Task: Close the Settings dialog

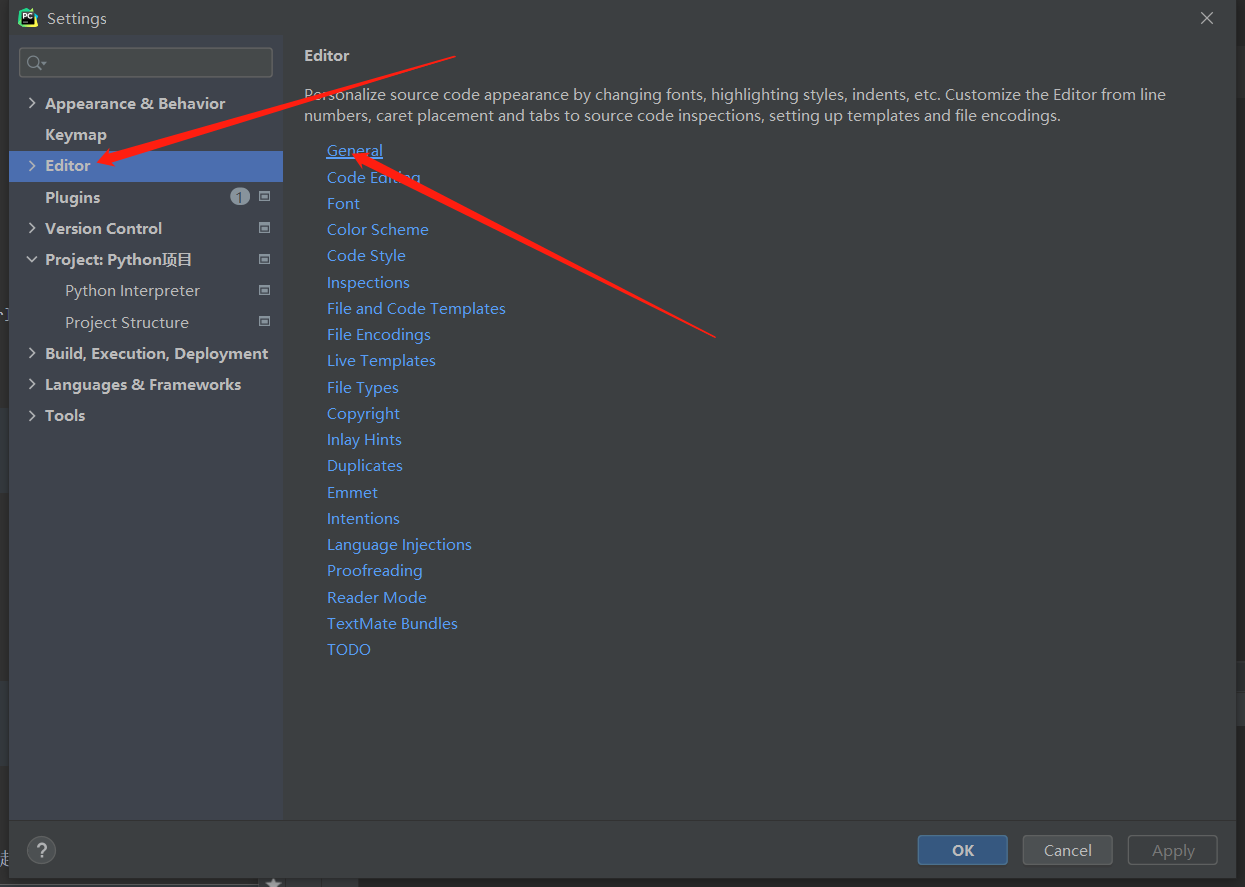Action: (x=1207, y=18)
